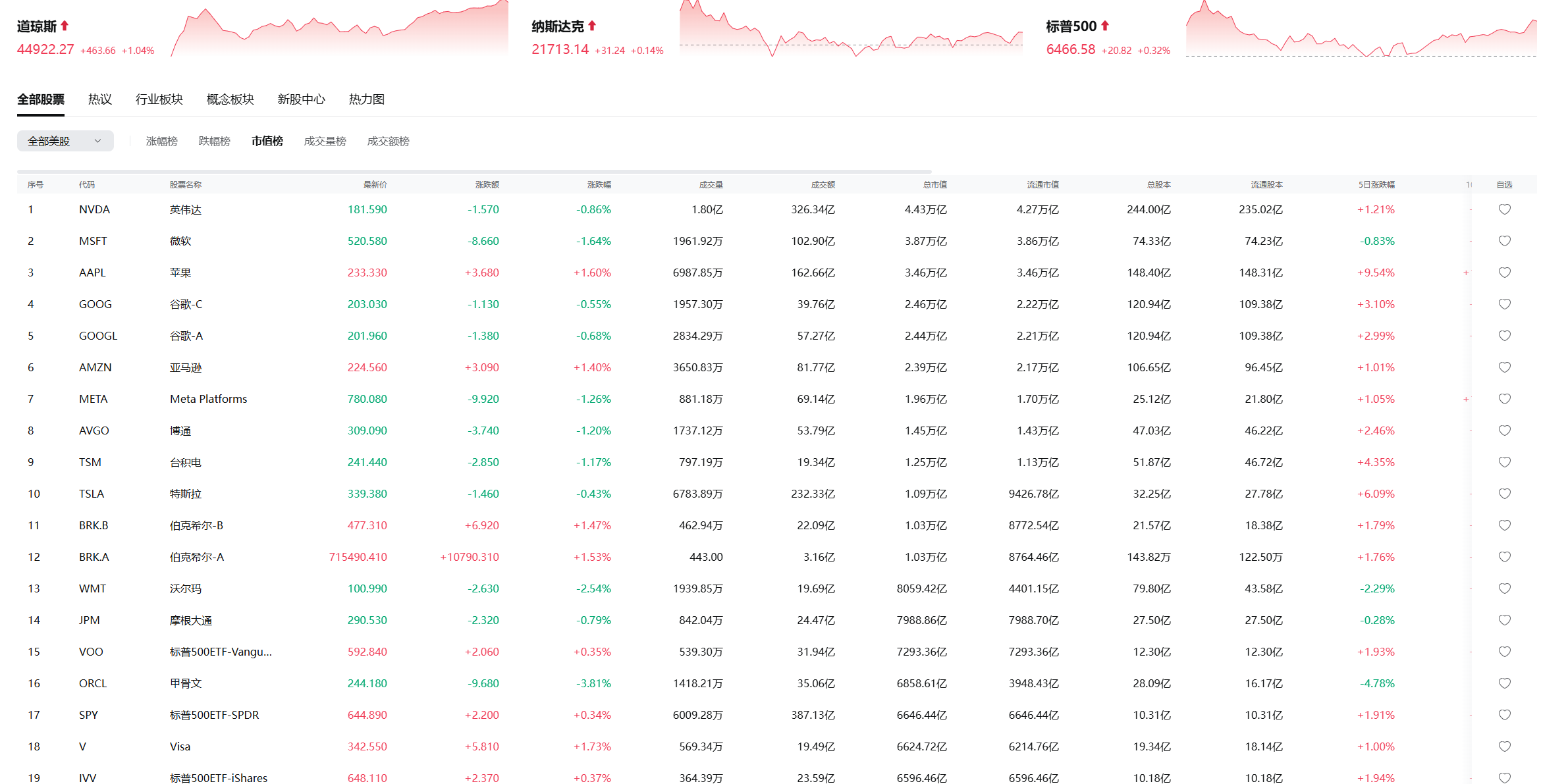1568x784 pixels.
Task: Add TSM to watchlist heart
Action: [x=1504, y=462]
